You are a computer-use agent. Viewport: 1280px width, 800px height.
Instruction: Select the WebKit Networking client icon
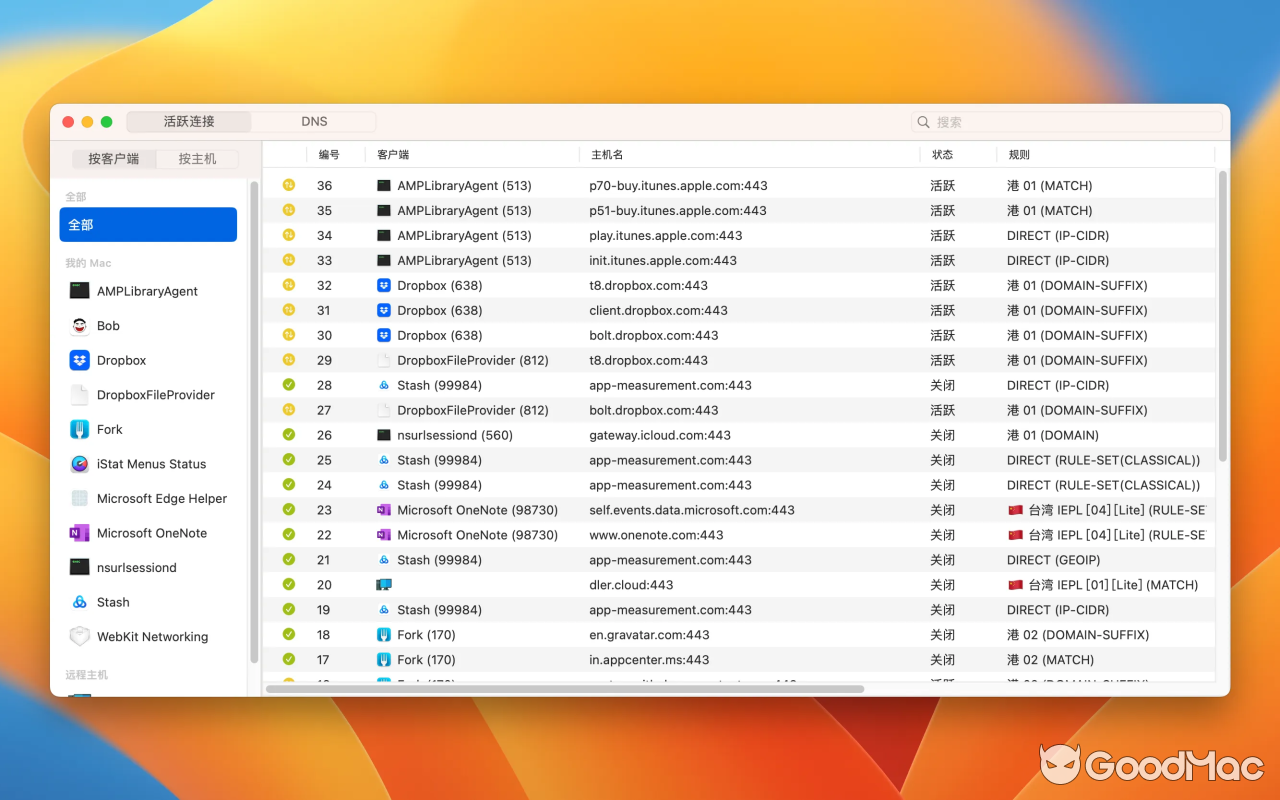(x=83, y=637)
